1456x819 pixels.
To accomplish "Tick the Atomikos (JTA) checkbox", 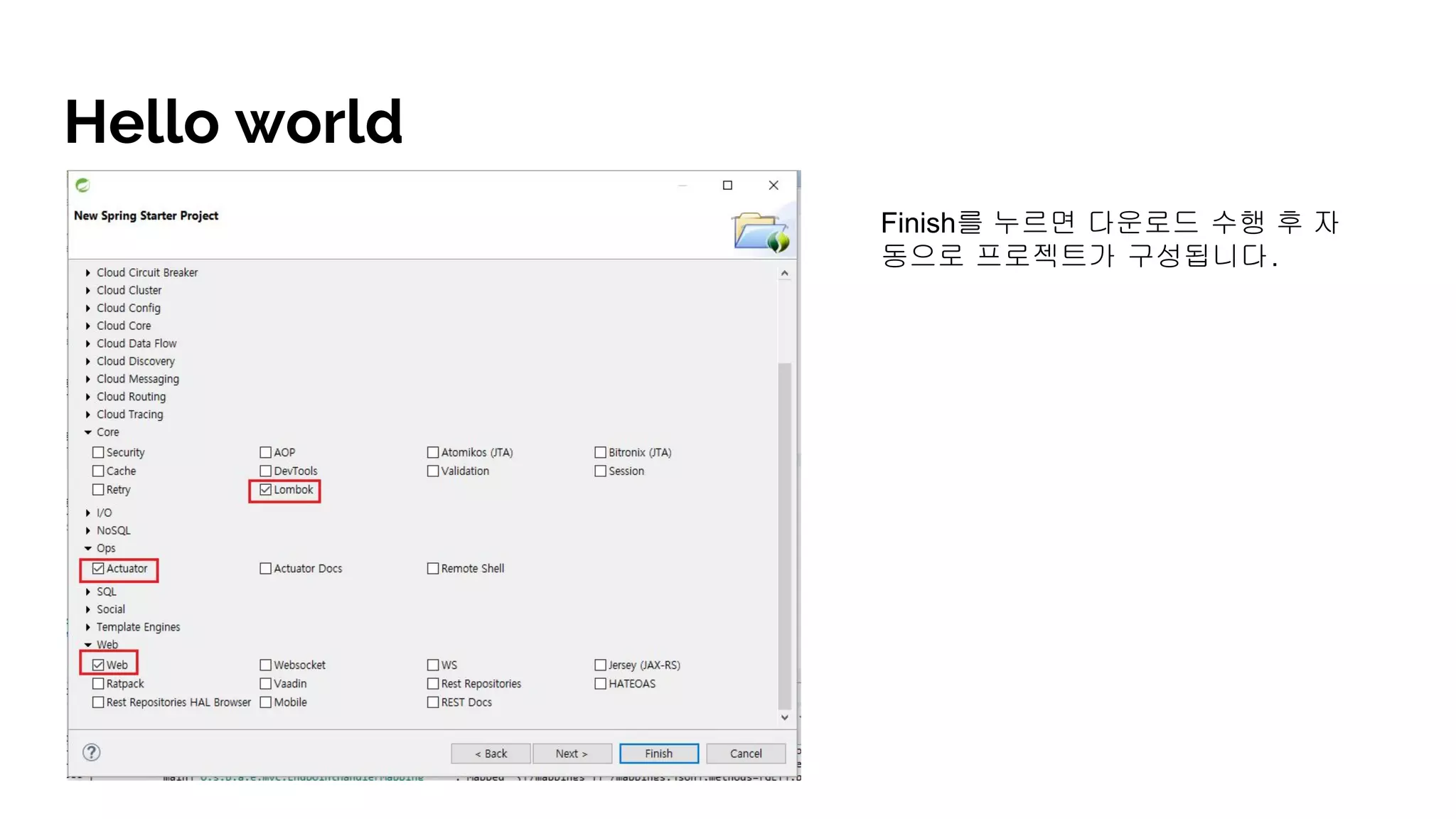I will tap(432, 452).
